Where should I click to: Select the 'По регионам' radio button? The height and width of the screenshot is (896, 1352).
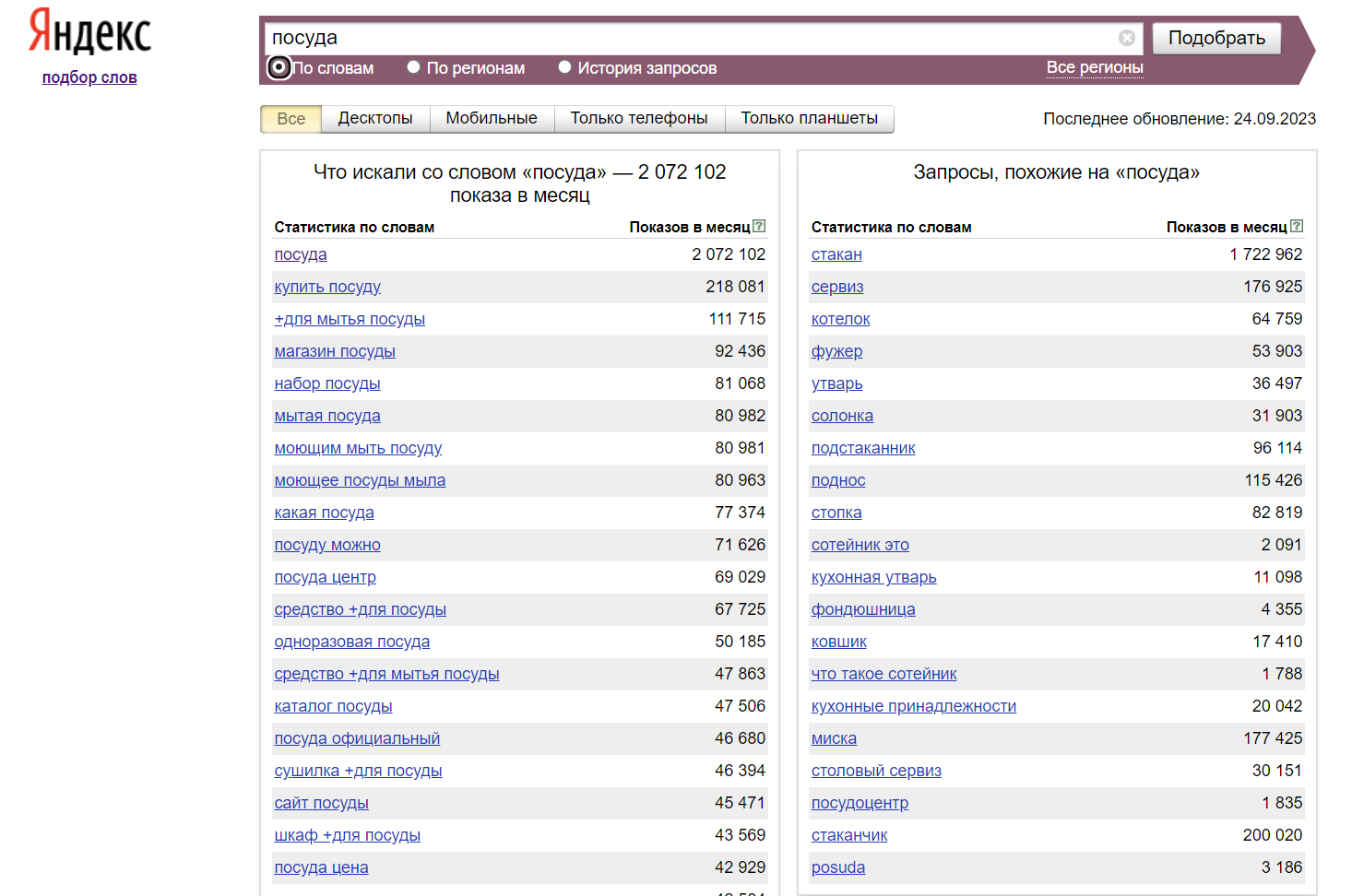pyautogui.click(x=413, y=67)
